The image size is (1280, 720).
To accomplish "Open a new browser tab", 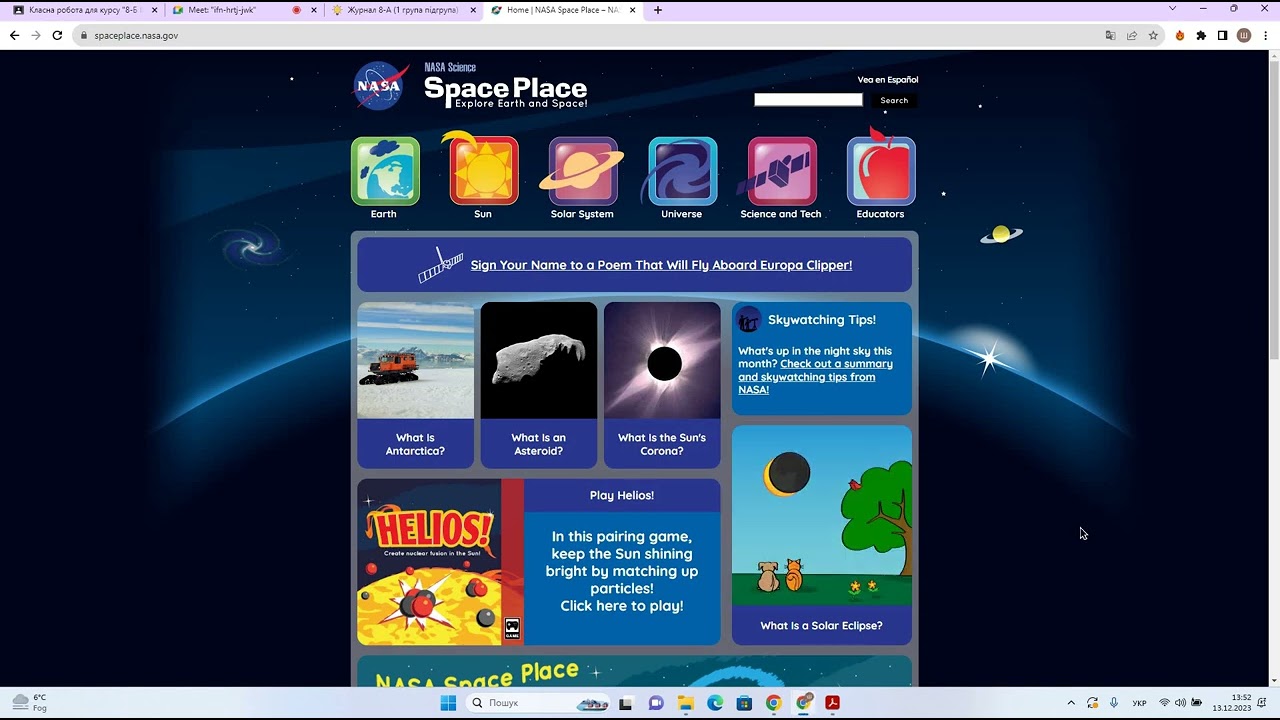I will [x=657, y=10].
